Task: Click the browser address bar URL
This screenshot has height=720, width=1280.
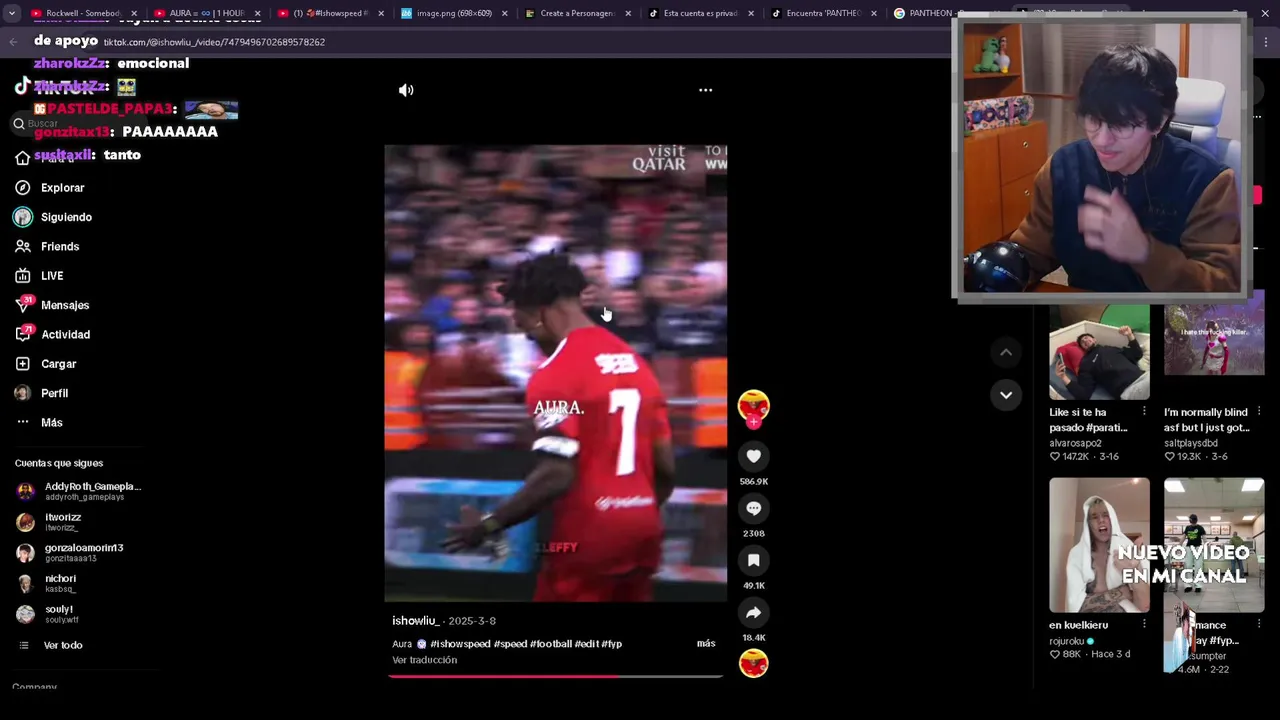Action: [x=214, y=42]
